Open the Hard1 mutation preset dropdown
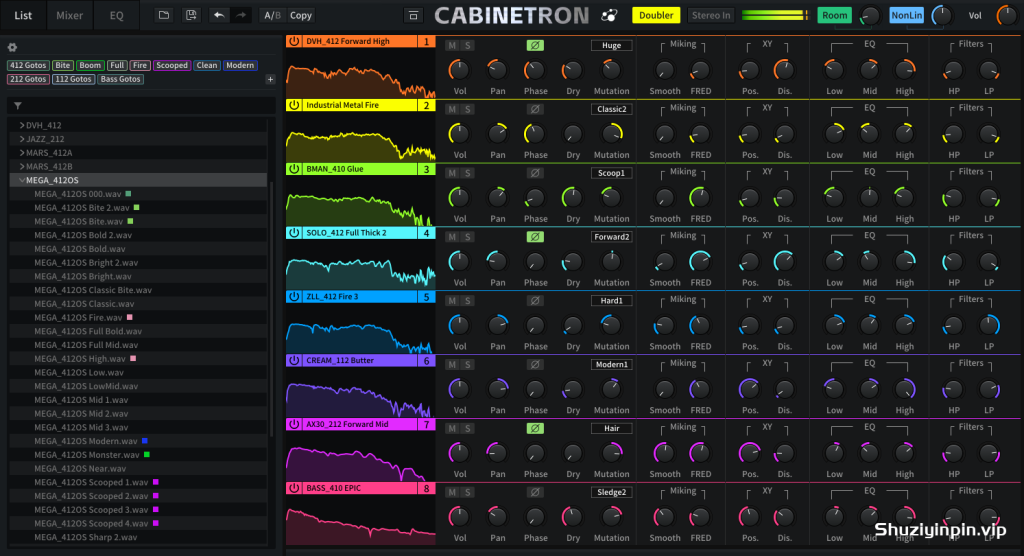The width and height of the screenshot is (1024, 556). coord(611,301)
